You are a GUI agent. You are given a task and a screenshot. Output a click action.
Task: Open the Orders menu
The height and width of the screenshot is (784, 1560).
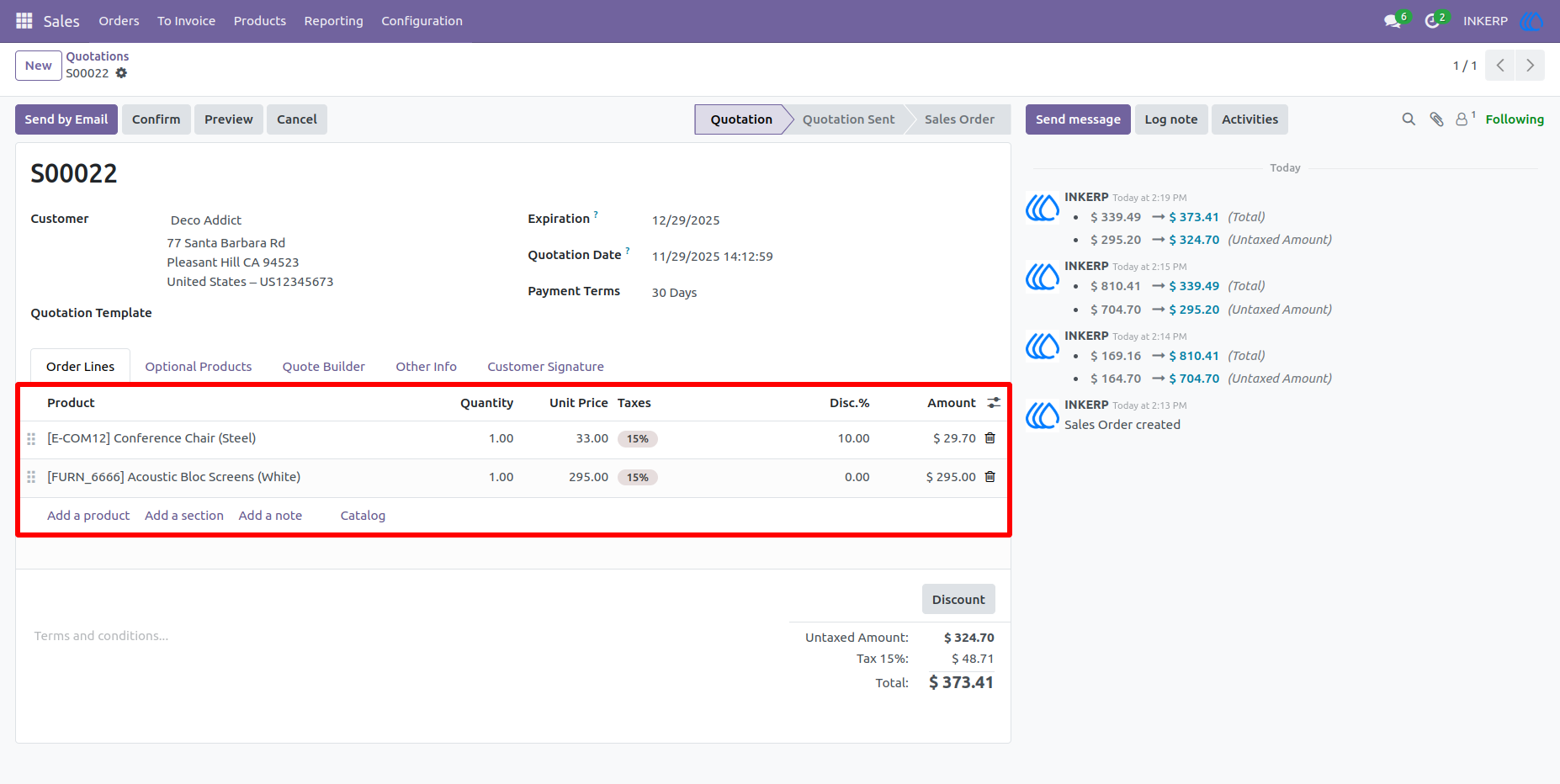[x=119, y=21]
